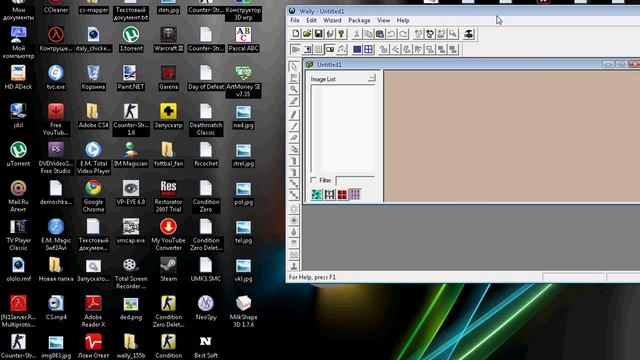The width and height of the screenshot is (640, 360).
Task: Click the Redo arrow icon
Action: [x=403, y=34]
